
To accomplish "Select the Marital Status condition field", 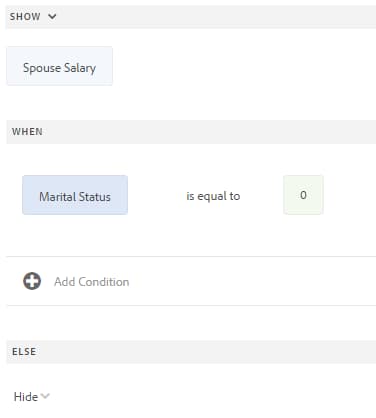I will (75, 195).
